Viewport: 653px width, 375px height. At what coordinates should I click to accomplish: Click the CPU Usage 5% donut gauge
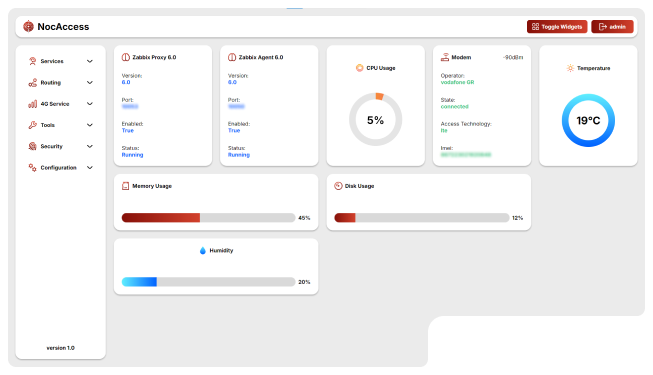[375, 120]
